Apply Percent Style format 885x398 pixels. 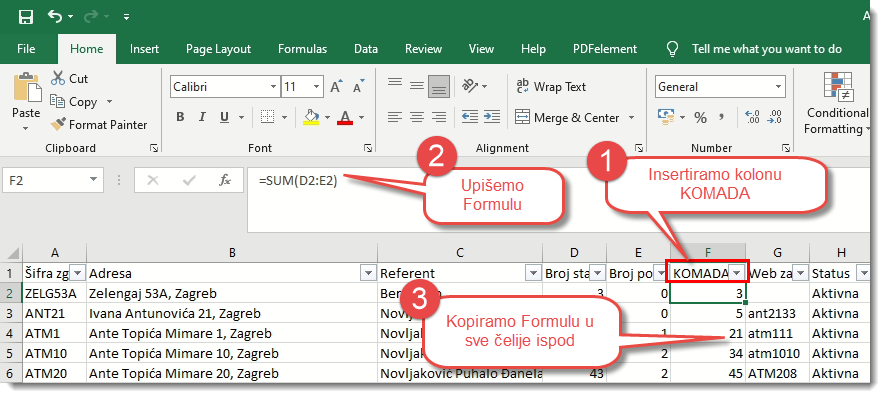click(x=700, y=117)
